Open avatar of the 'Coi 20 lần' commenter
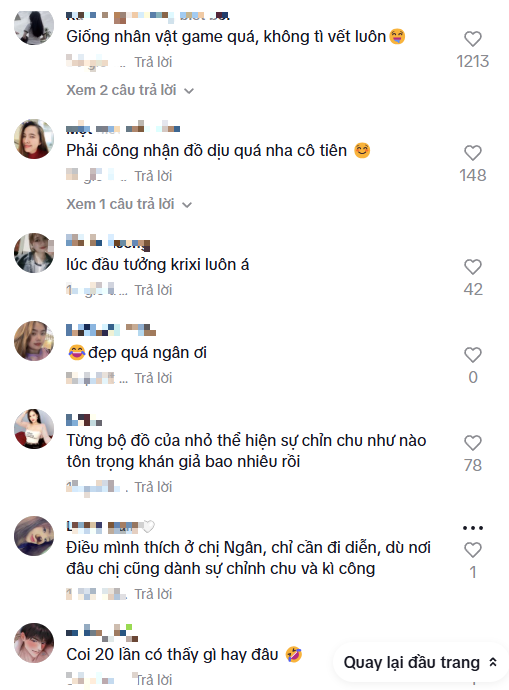Viewport: 509px width, 690px height. tap(34, 643)
